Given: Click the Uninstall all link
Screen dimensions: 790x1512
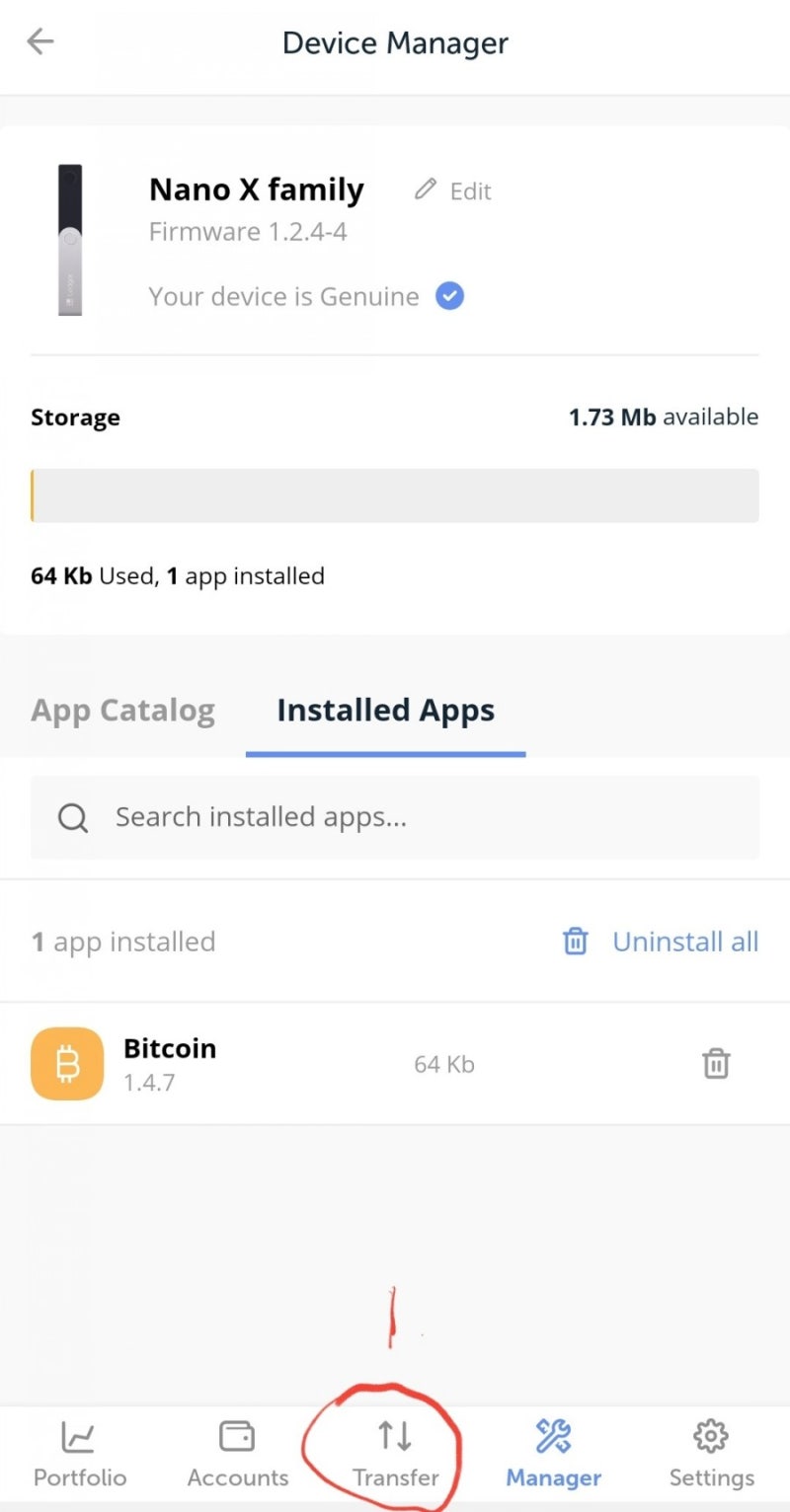Looking at the screenshot, I should pos(685,942).
